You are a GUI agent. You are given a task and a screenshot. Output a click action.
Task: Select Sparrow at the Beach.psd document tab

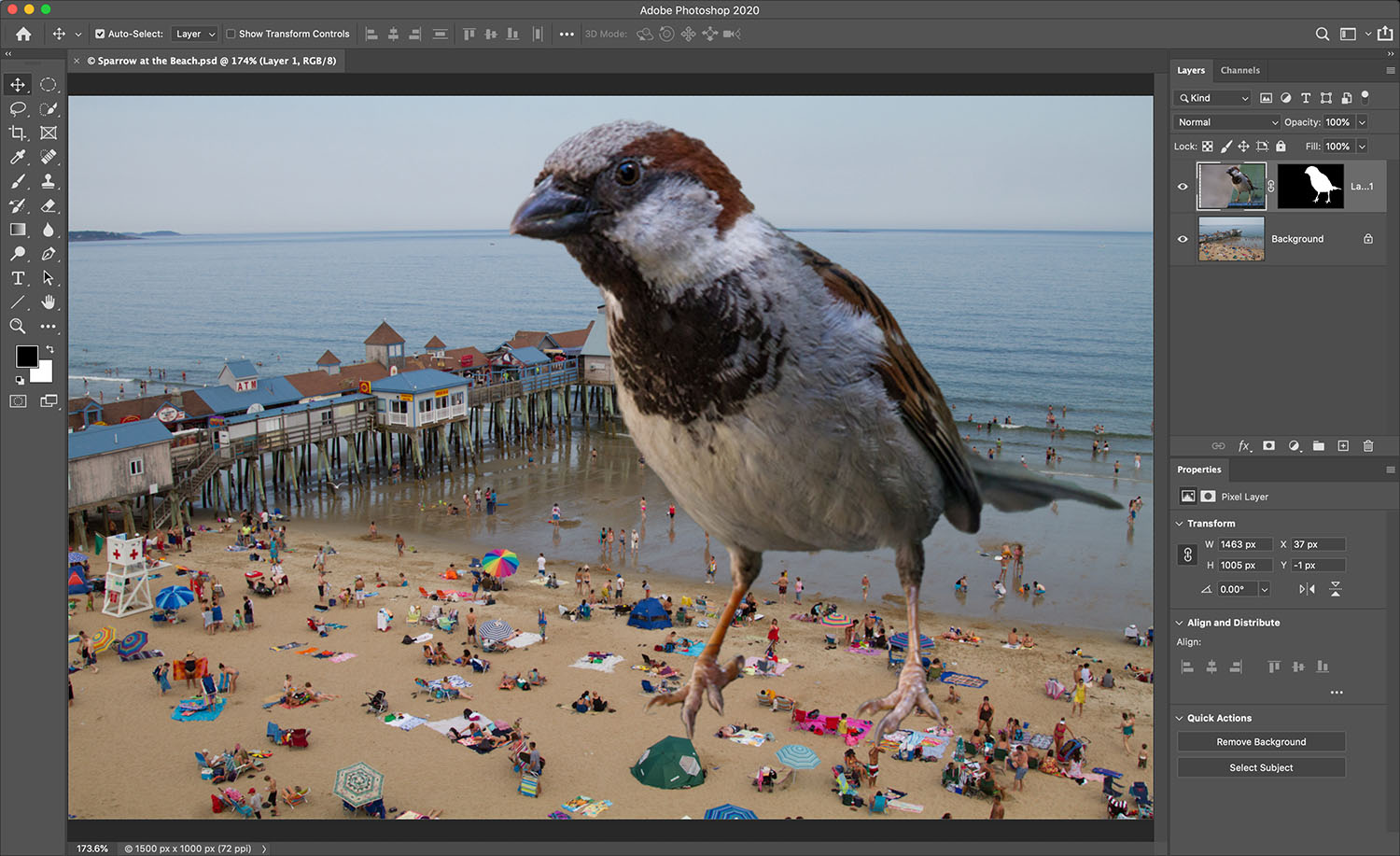(x=211, y=61)
